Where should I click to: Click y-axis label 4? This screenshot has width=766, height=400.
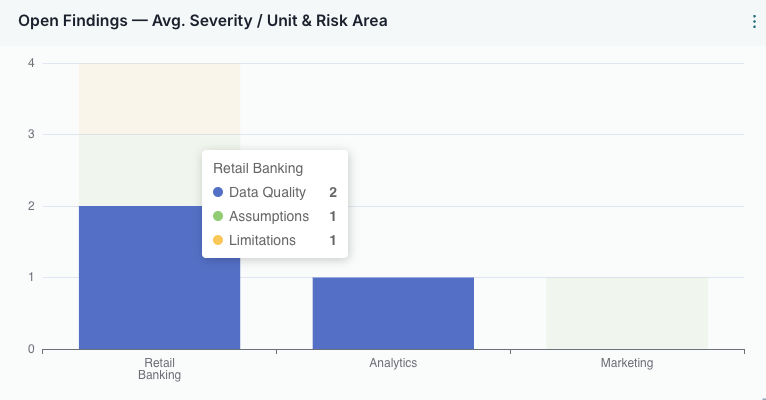(32, 63)
